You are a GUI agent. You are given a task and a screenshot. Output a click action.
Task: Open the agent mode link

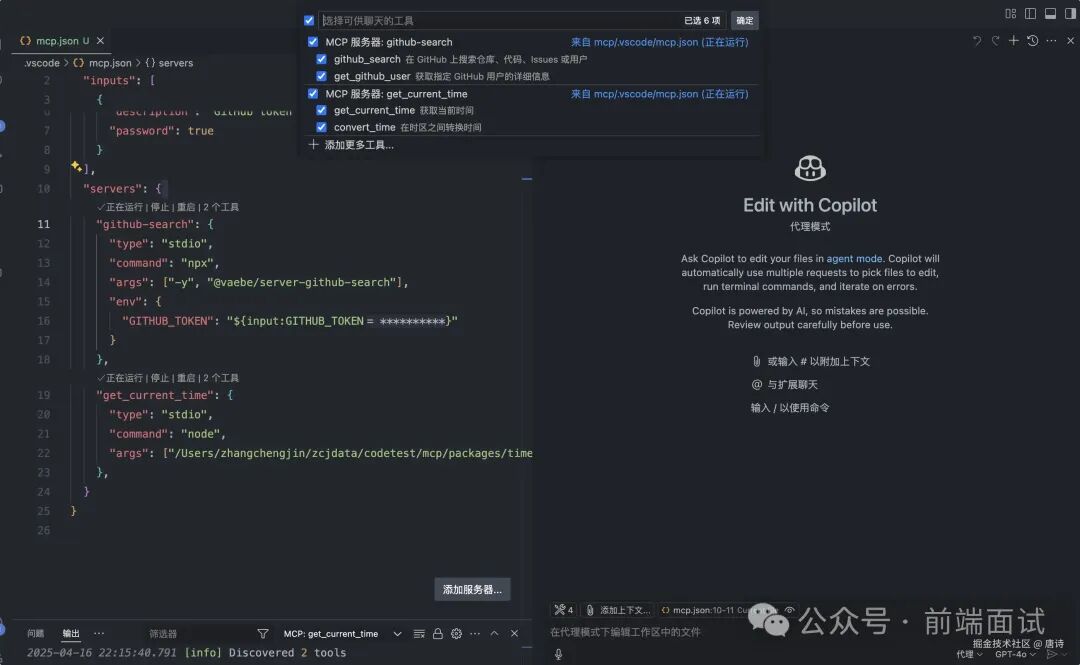(x=854, y=258)
